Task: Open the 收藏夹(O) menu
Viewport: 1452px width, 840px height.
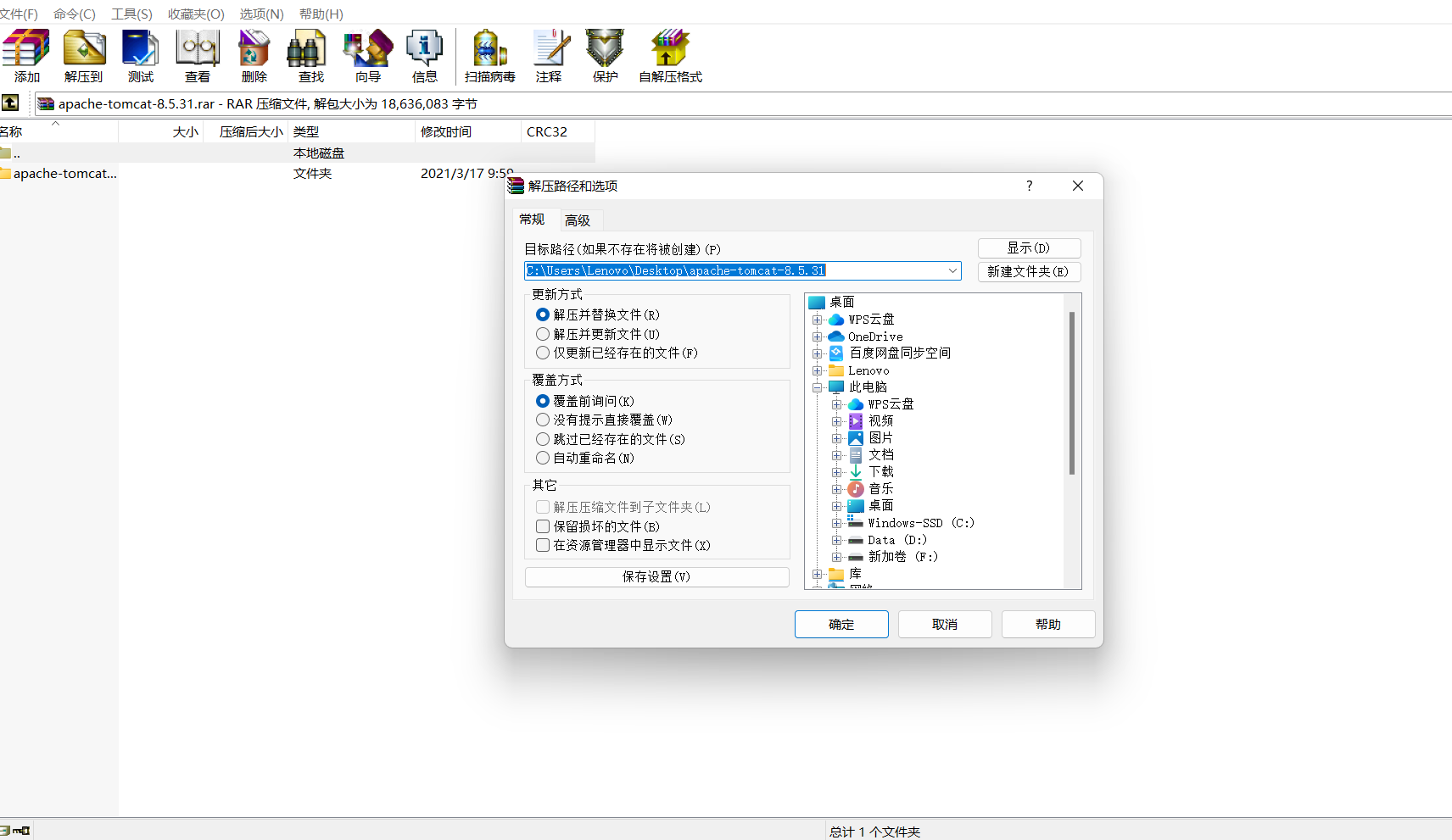Action: coord(196,14)
